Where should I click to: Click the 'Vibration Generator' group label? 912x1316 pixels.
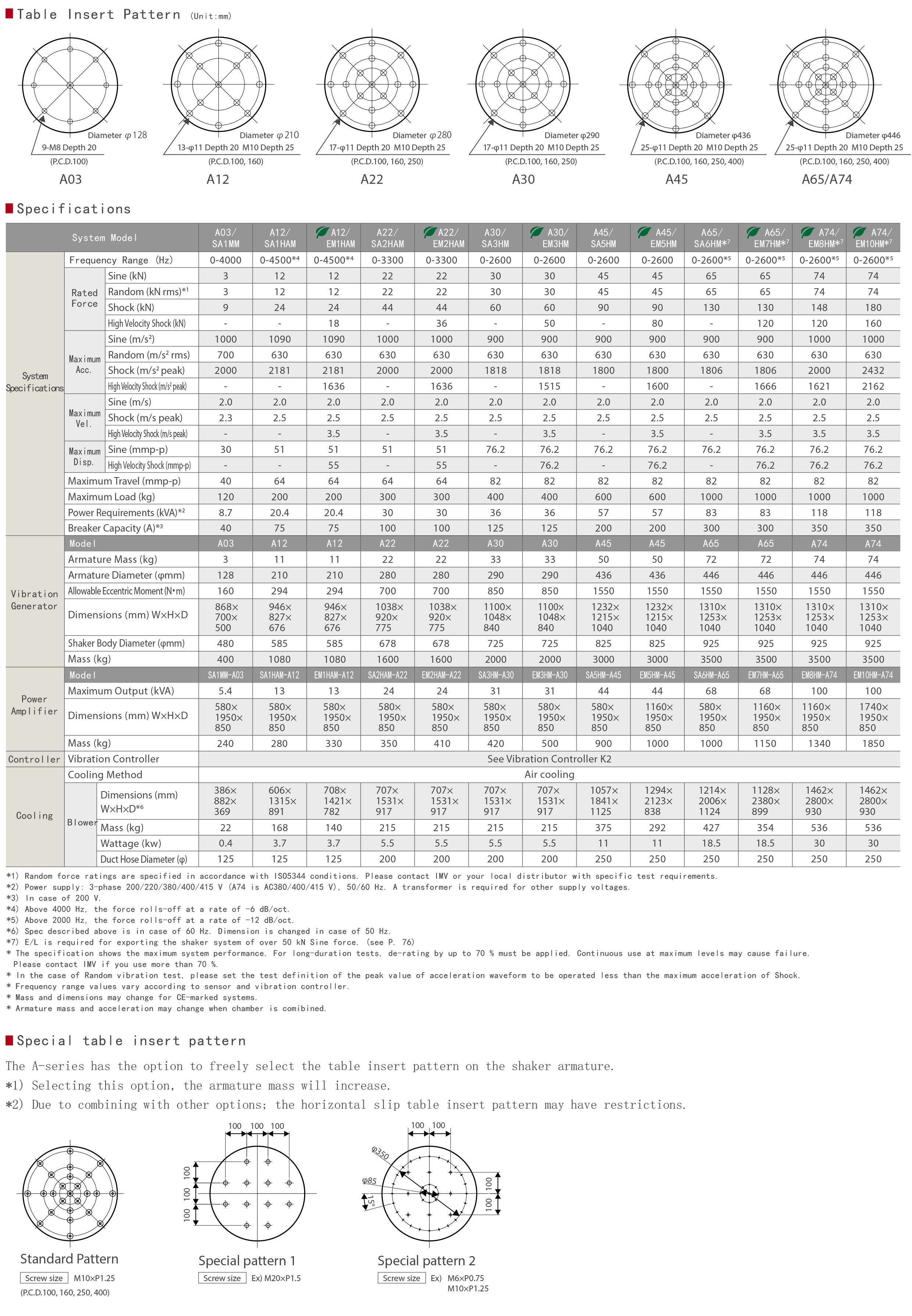click(34, 600)
